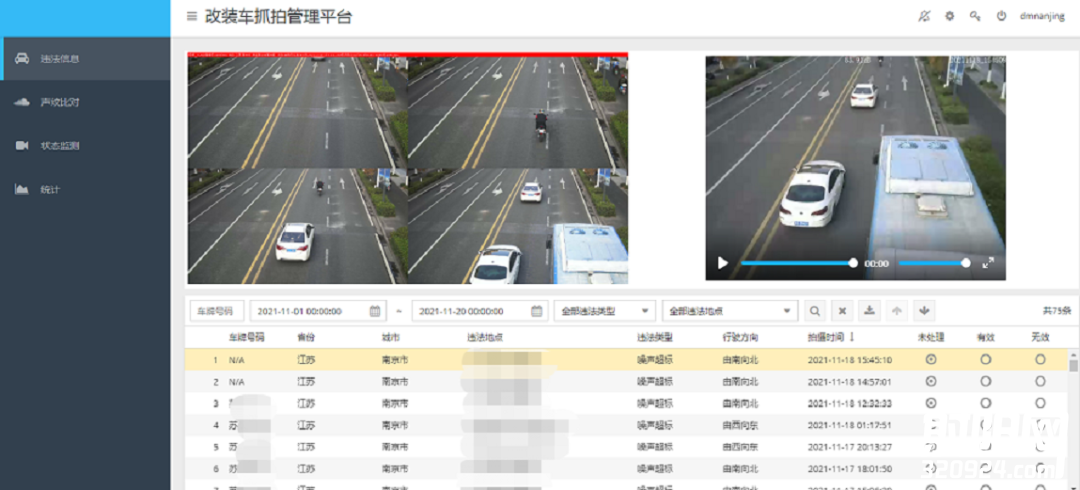
Task: Go to next record with down arrow
Action: tap(924, 311)
